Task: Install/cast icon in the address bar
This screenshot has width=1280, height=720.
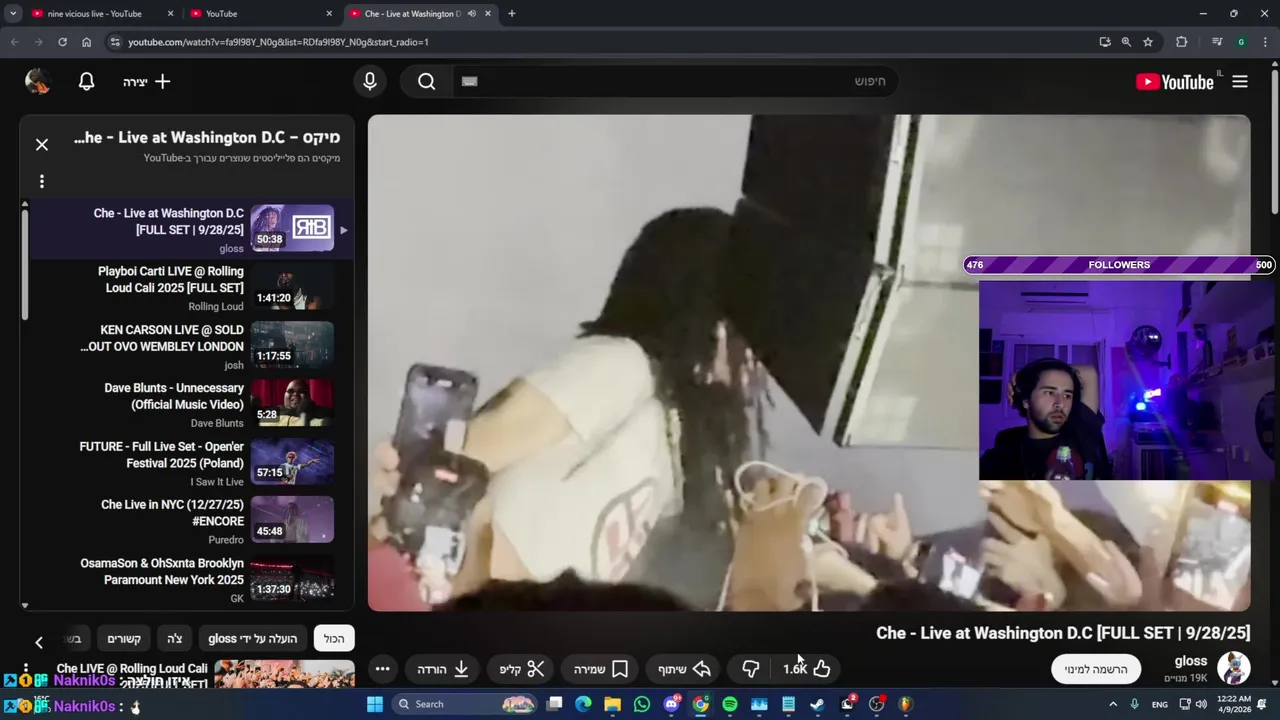Action: (1104, 42)
